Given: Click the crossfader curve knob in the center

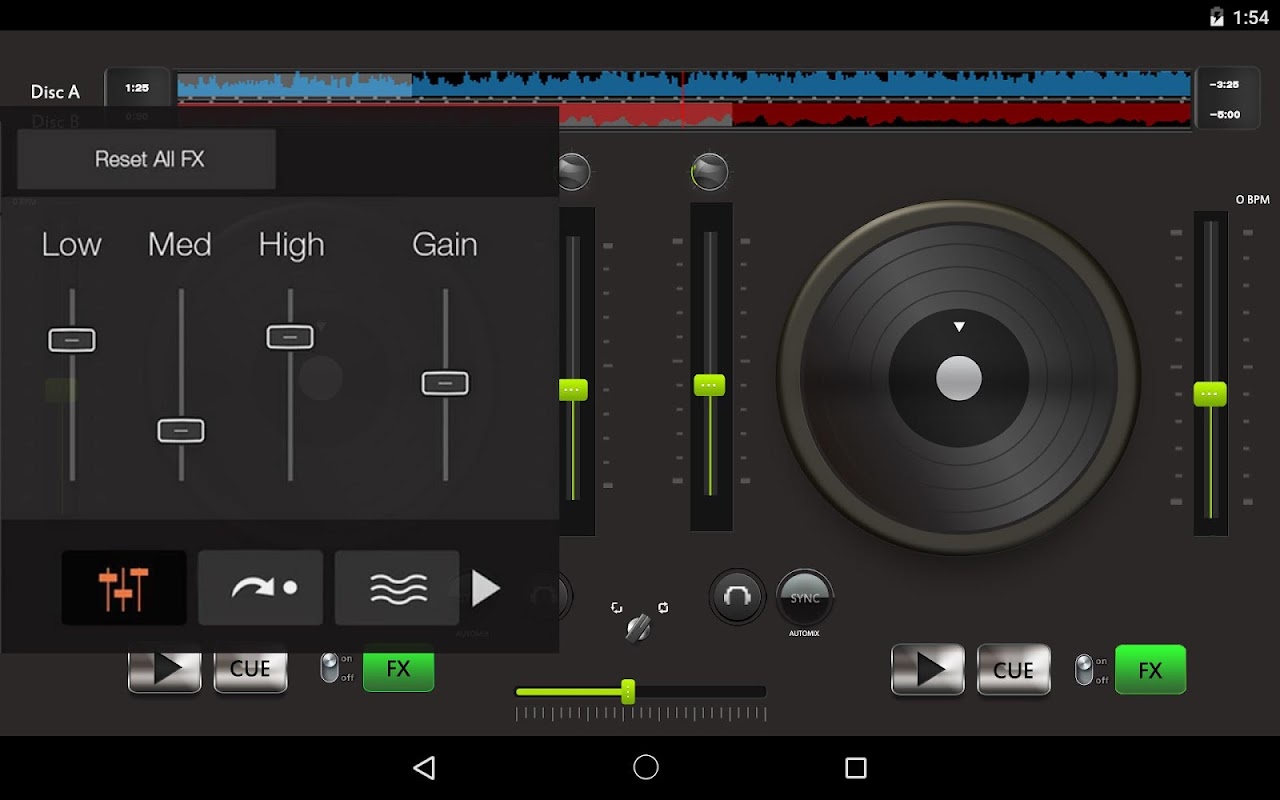Looking at the screenshot, I should (x=638, y=627).
